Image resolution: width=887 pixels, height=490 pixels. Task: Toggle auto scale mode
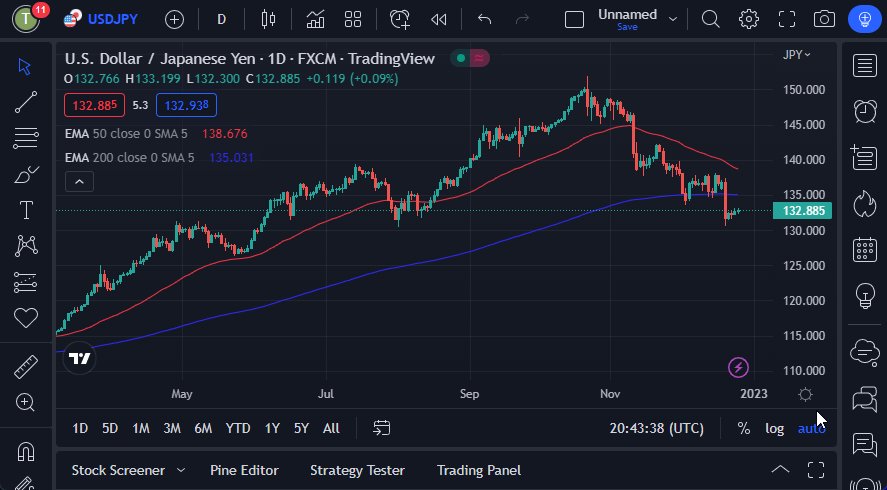tap(810, 428)
